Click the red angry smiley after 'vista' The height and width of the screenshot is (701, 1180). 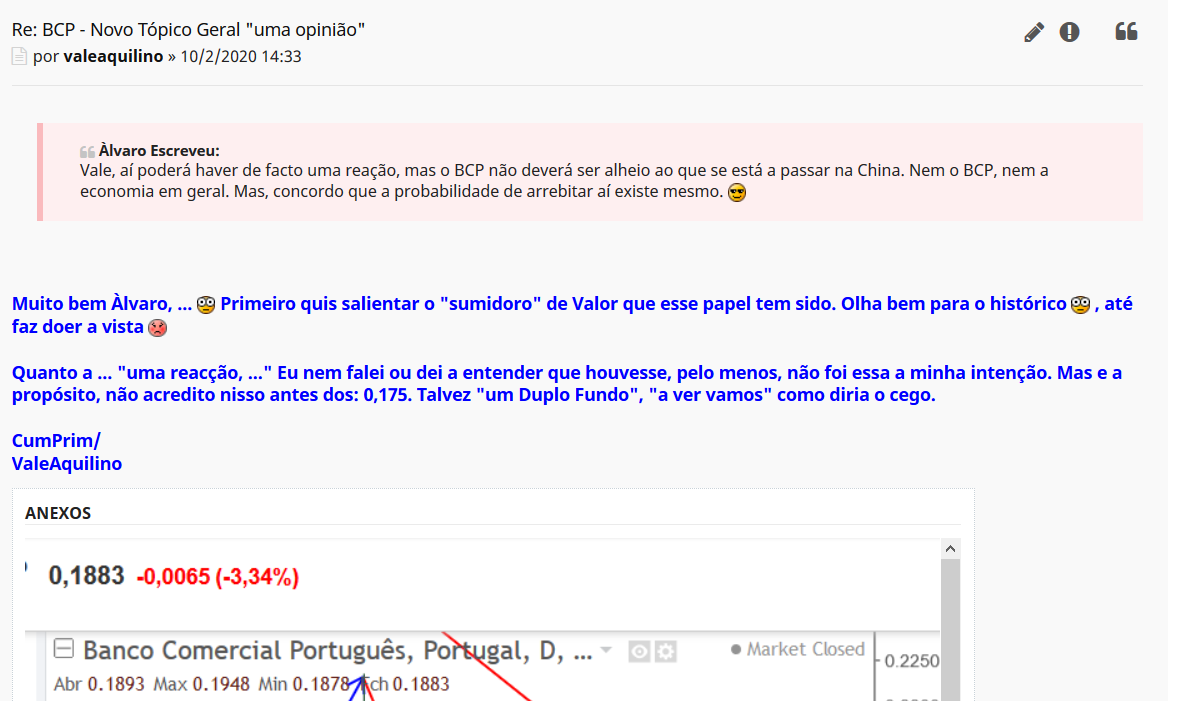[157, 328]
